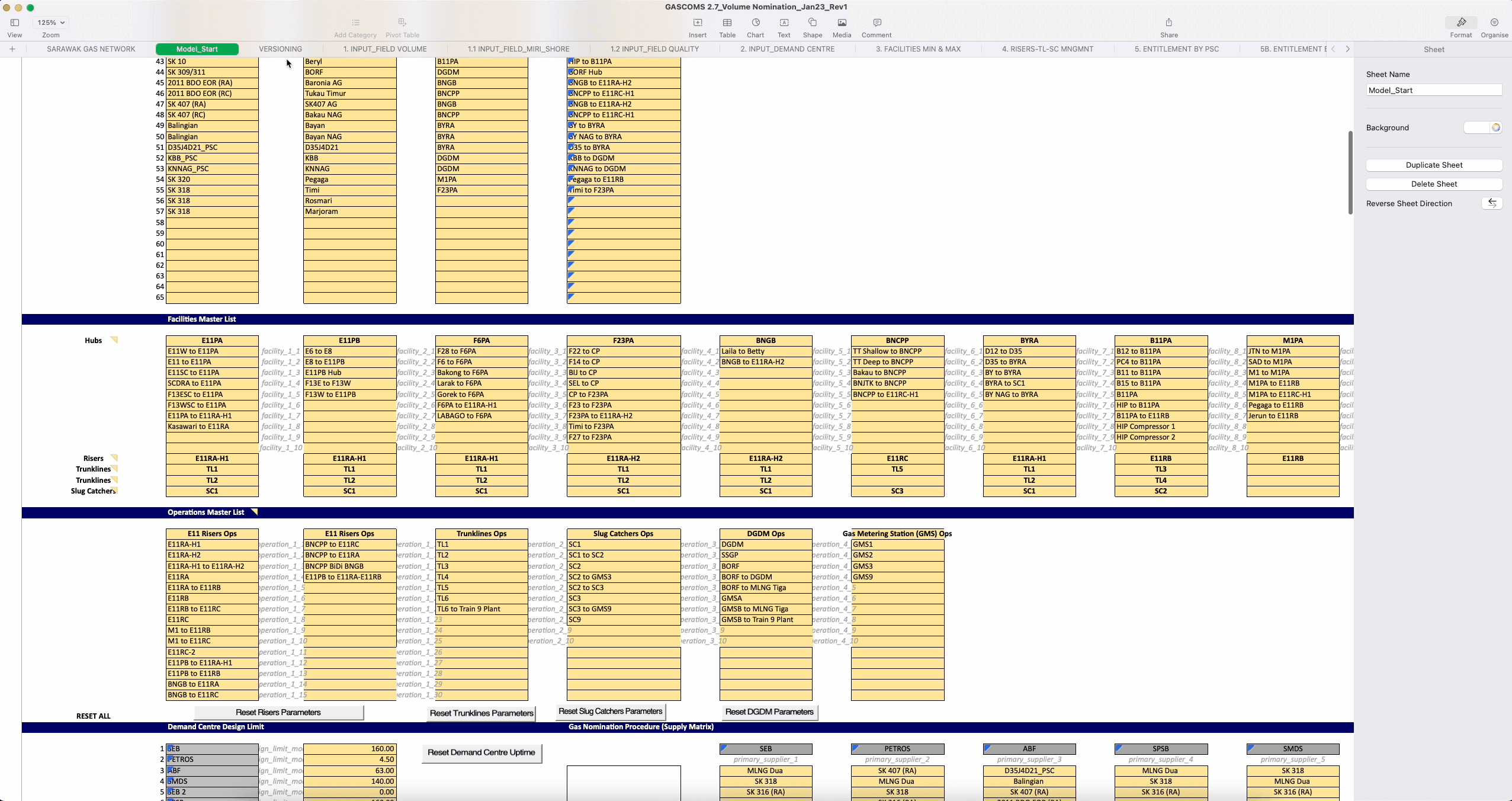This screenshot has width=1512, height=801.
Task: Toggle the Organise panel
Action: [1494, 23]
